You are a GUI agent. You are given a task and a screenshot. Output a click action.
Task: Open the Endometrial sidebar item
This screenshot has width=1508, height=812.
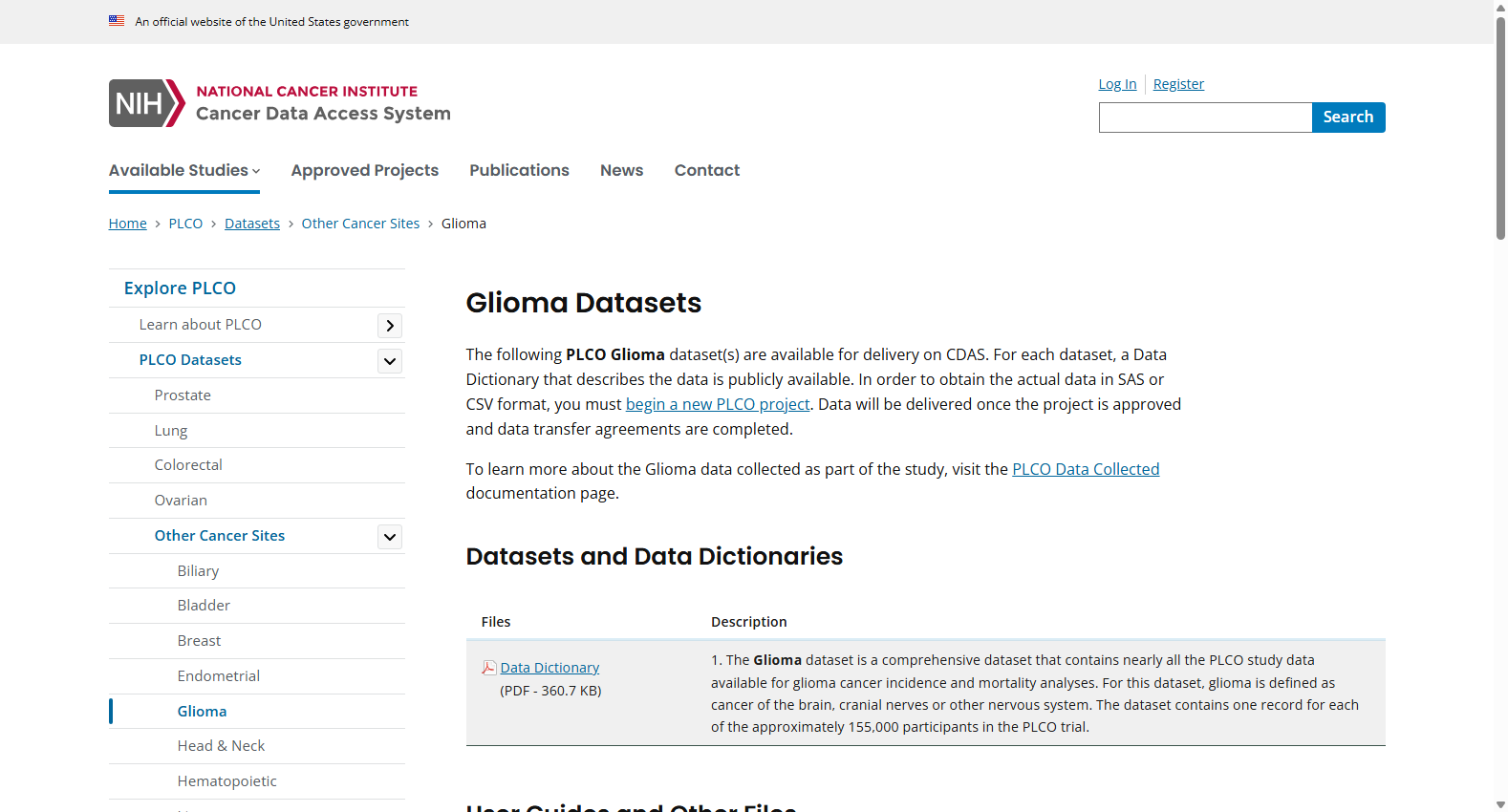click(x=219, y=676)
